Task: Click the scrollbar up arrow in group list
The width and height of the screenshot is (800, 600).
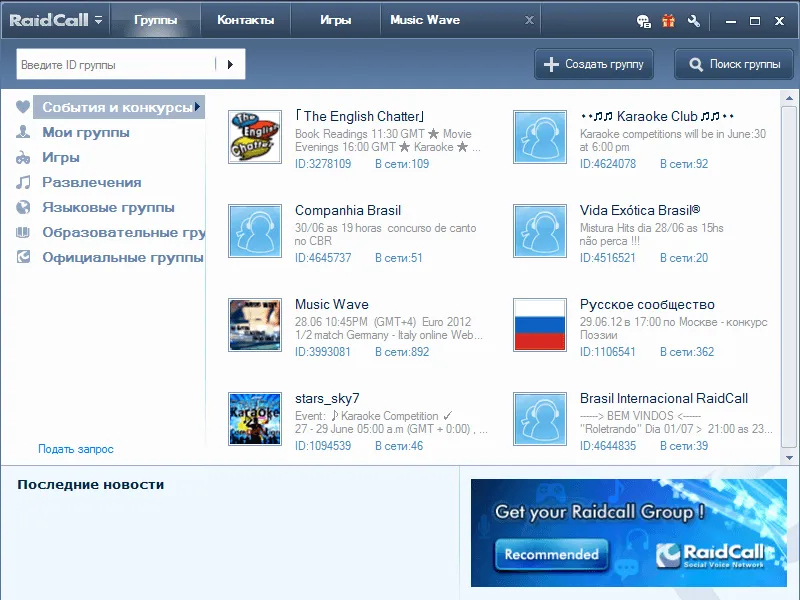Action: pyautogui.click(x=789, y=98)
